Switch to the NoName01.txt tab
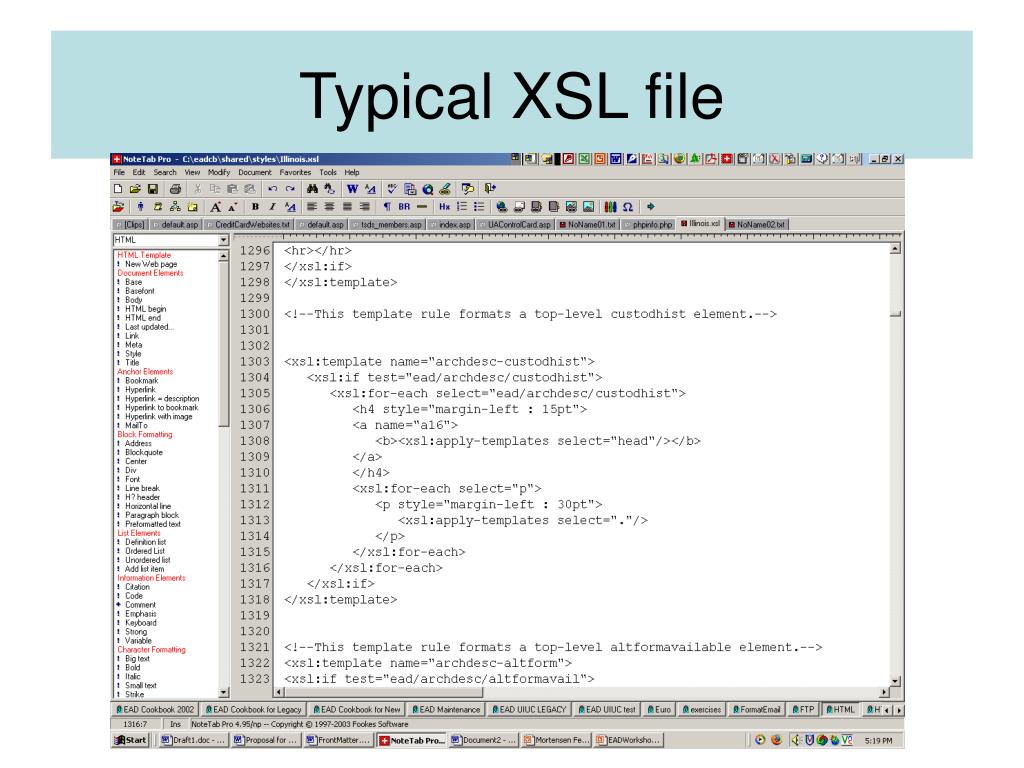Screen dimensions: 1024x768 point(587,225)
